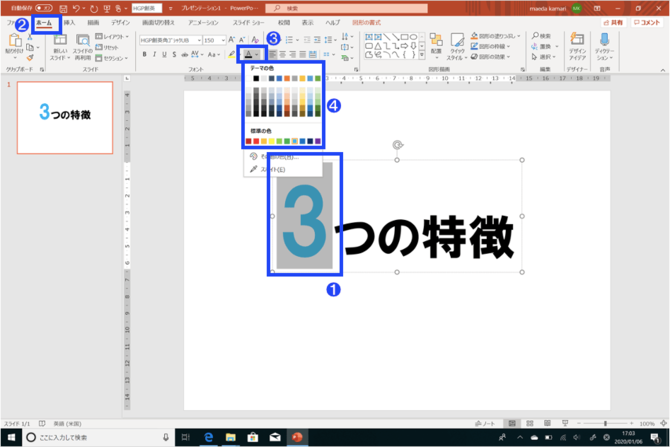Align text left

(x=272, y=54)
